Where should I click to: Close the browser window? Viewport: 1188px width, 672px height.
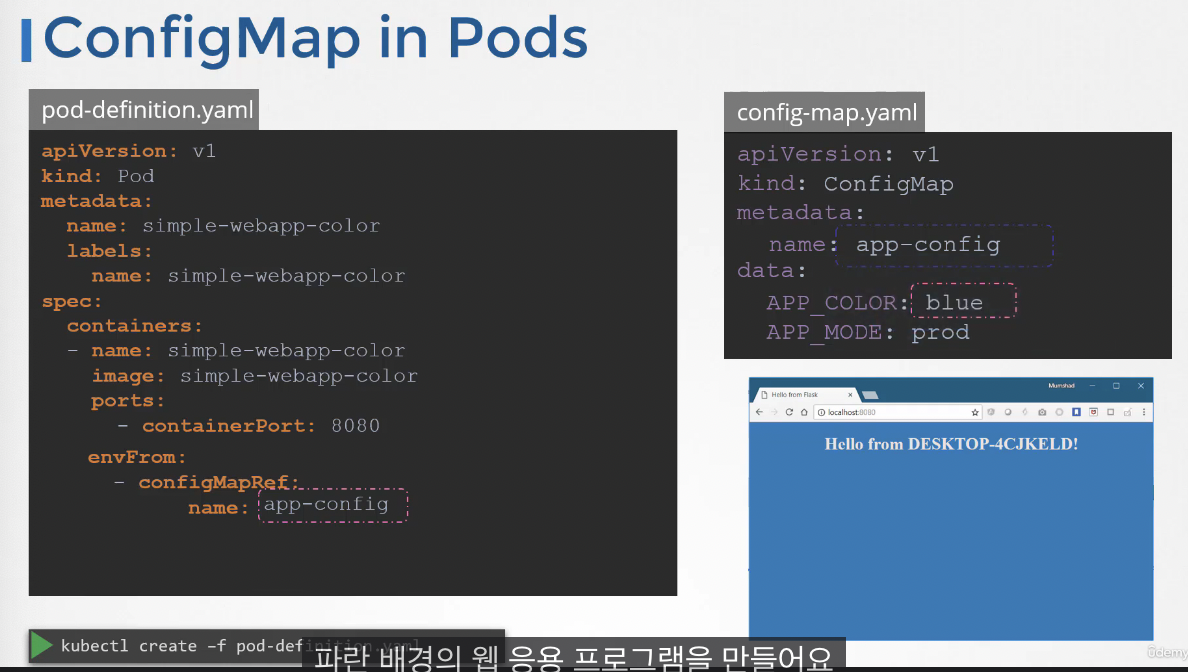click(x=1141, y=386)
